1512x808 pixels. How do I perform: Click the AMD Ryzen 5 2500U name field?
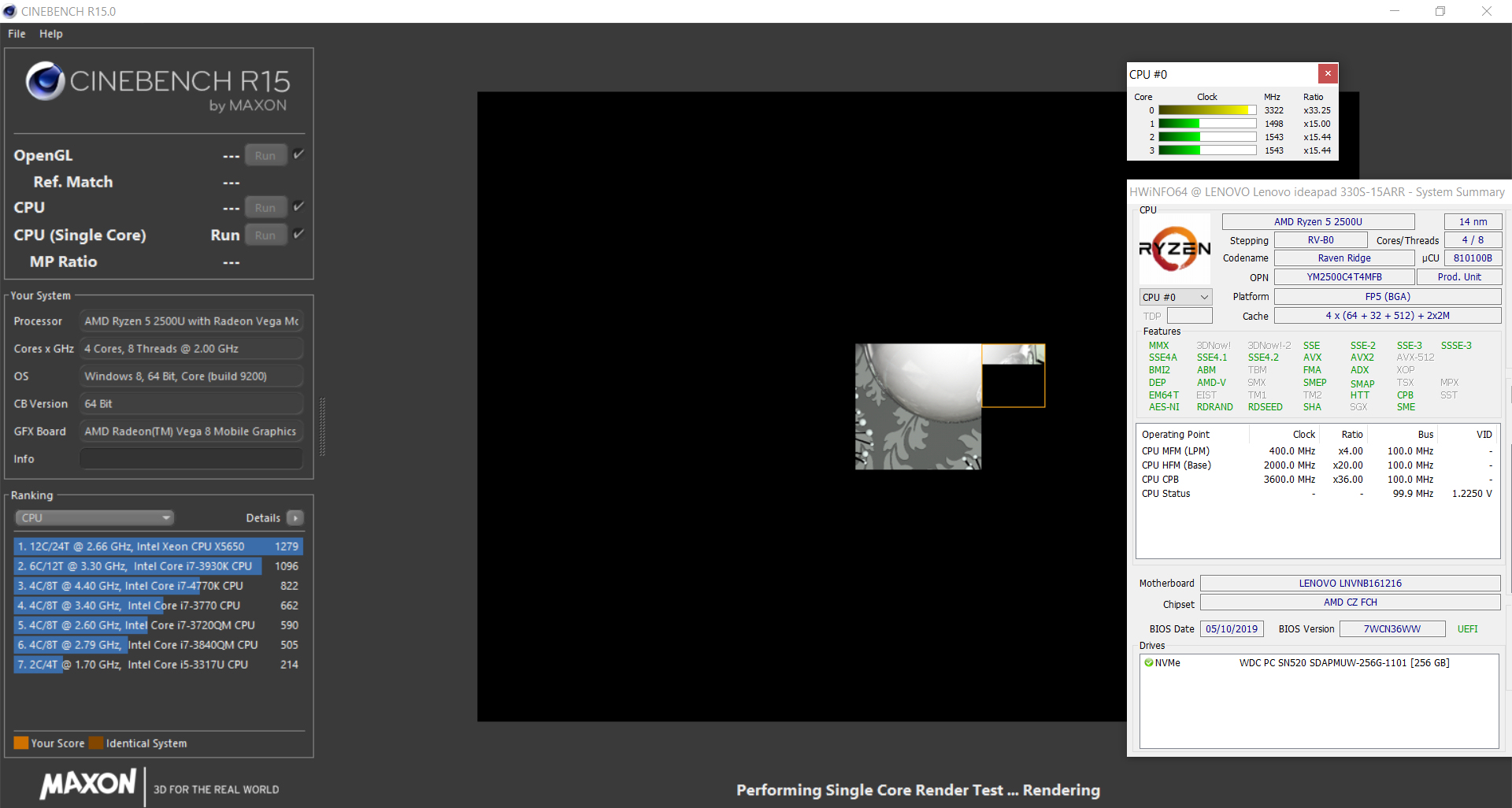[x=1318, y=221]
